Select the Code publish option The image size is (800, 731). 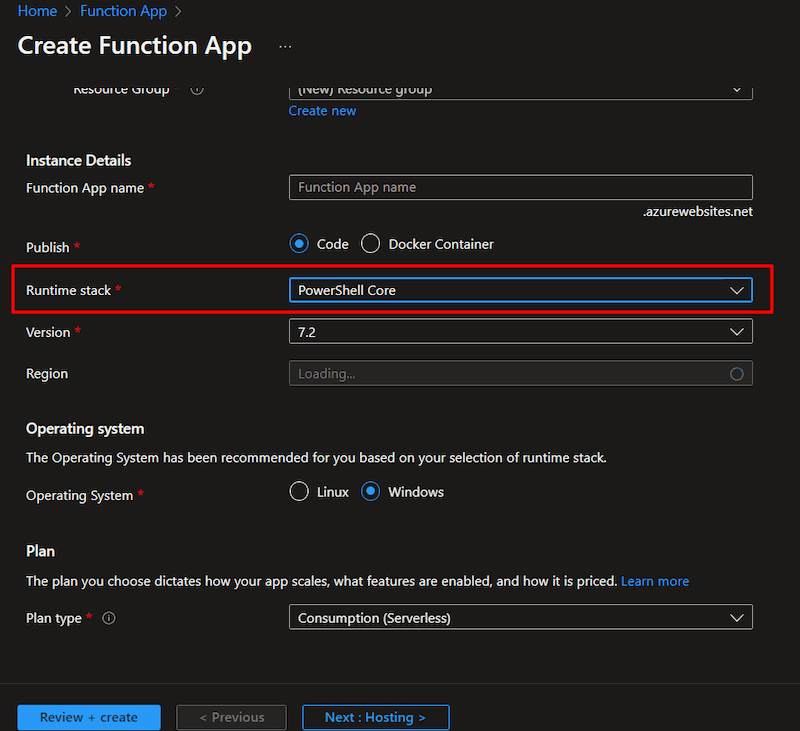[x=299, y=243]
